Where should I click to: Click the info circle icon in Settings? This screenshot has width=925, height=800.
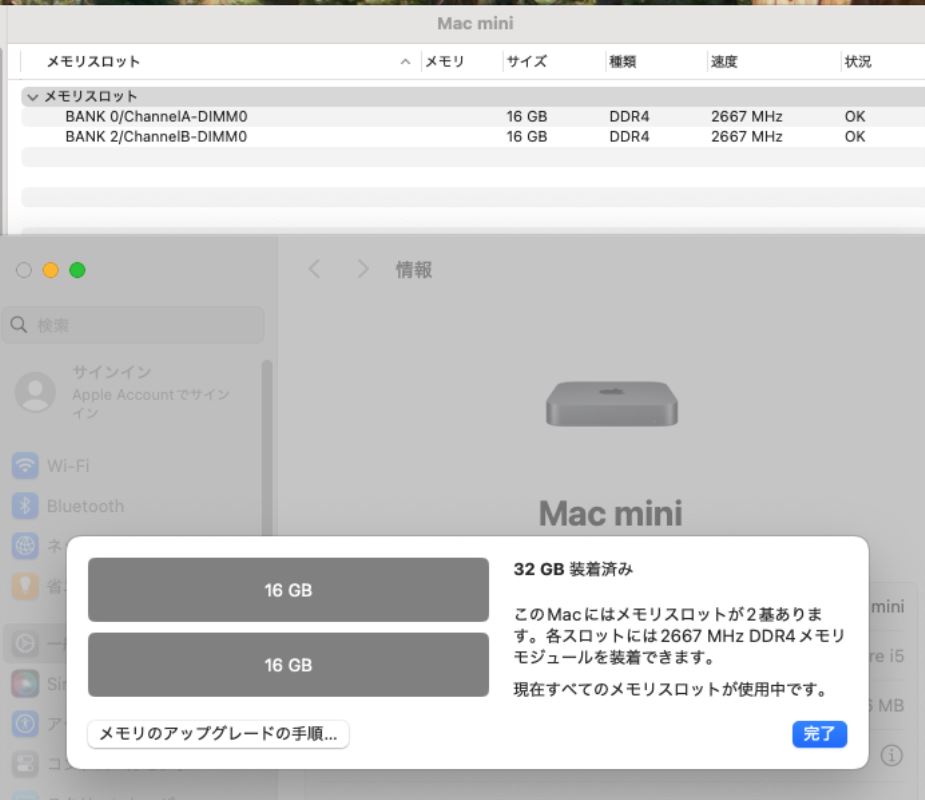click(x=891, y=755)
